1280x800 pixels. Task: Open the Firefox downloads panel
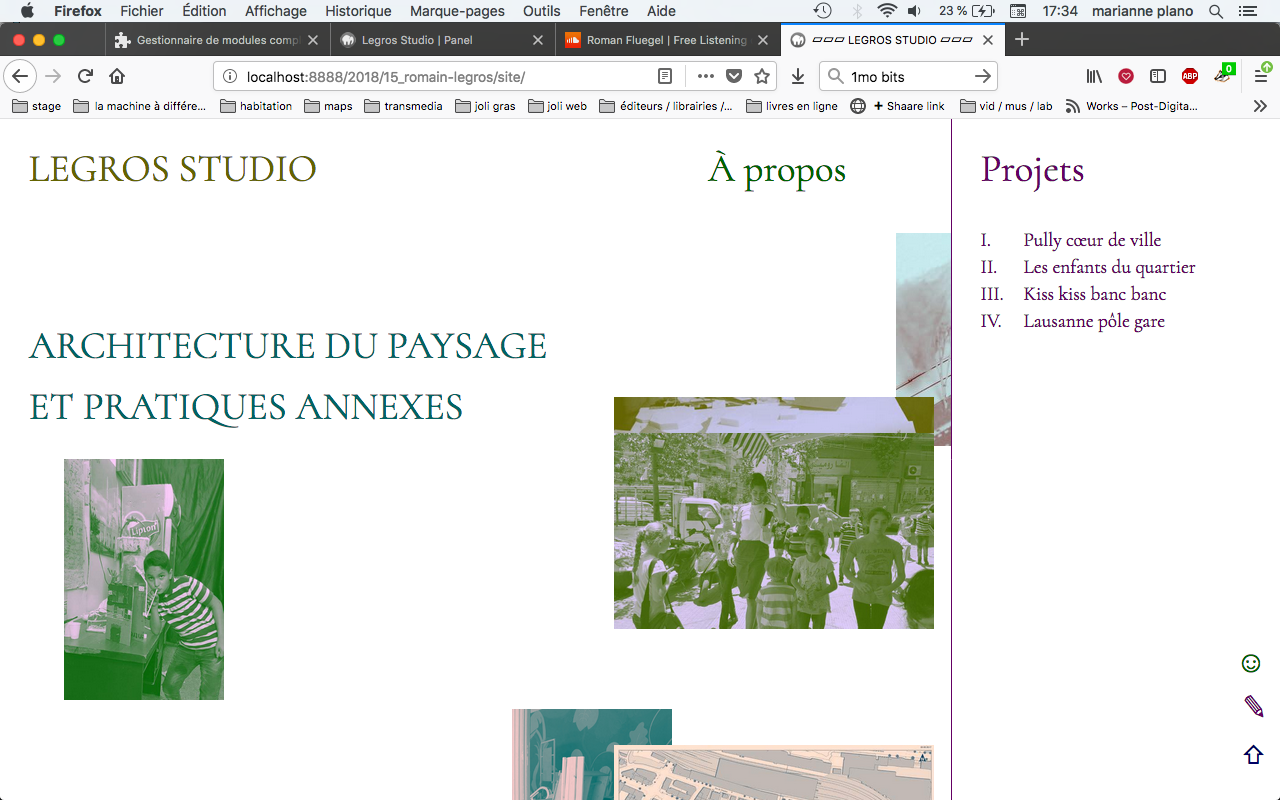(x=798, y=77)
